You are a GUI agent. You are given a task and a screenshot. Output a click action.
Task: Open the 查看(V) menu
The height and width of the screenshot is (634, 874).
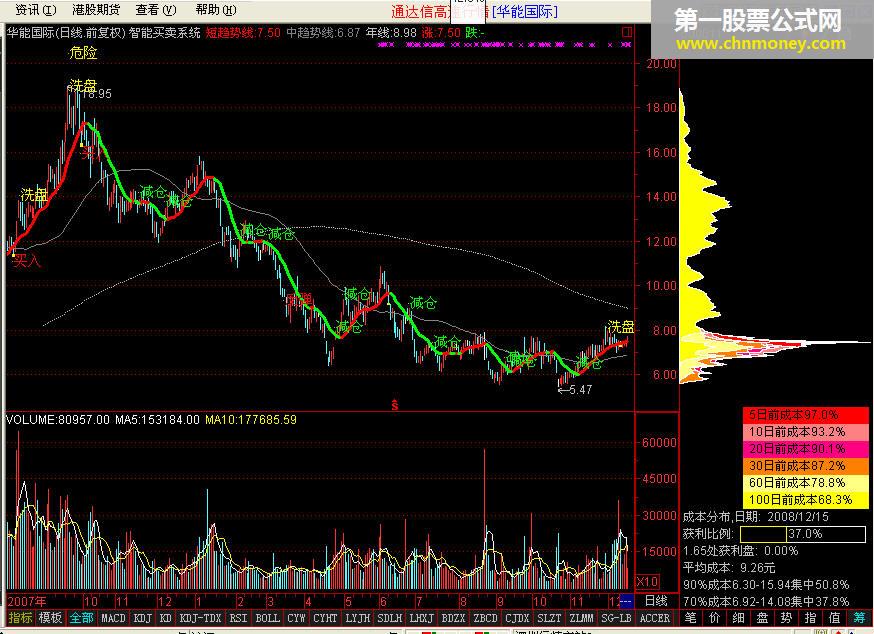[156, 9]
